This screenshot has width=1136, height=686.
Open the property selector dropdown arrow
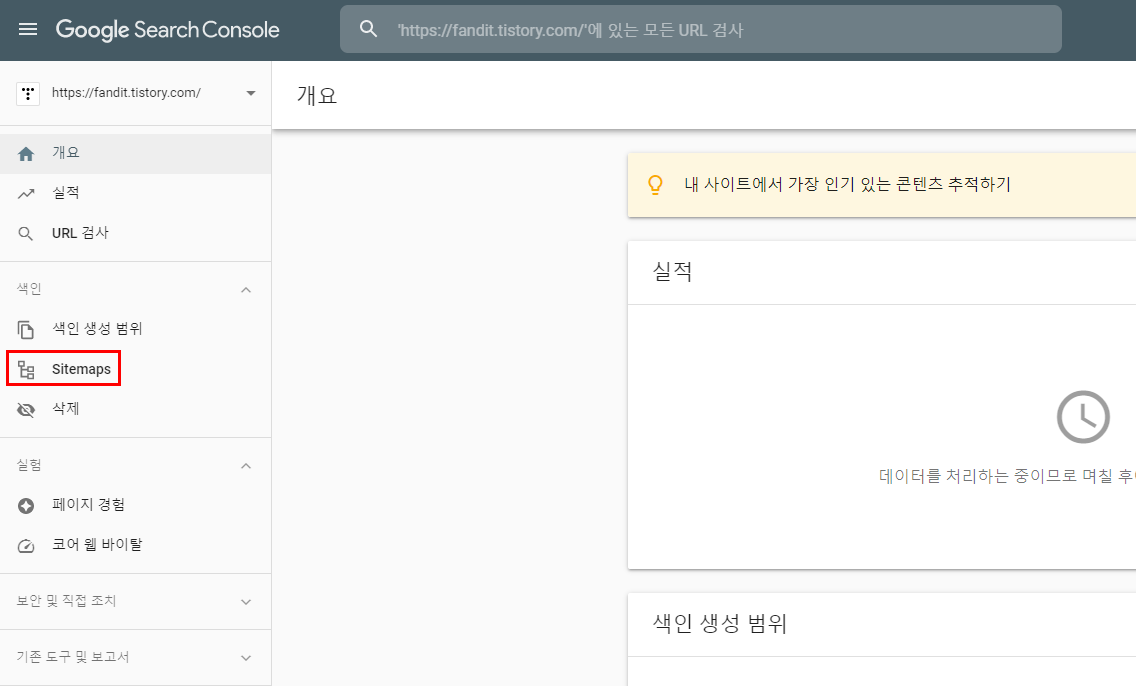pos(251,93)
